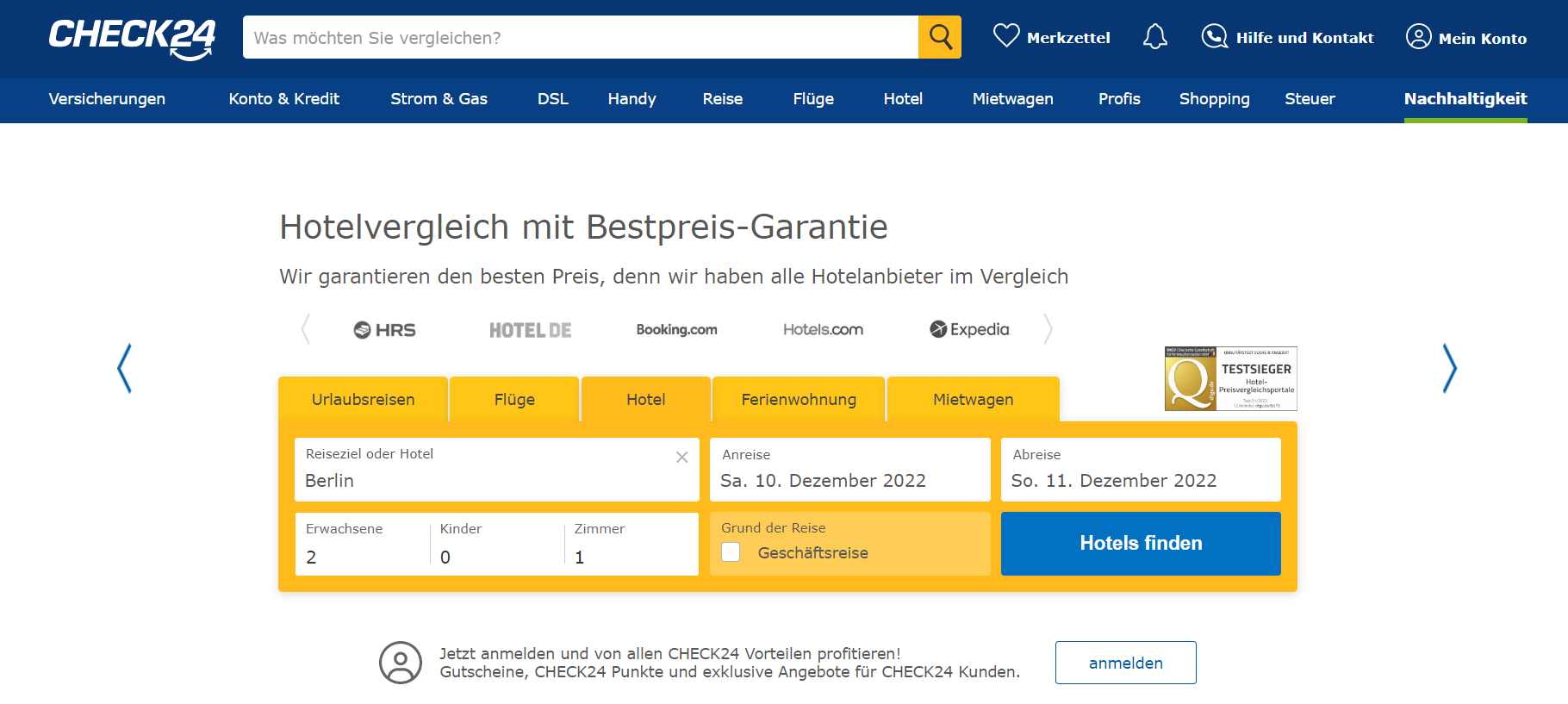Switch to the Urlaubsreisen tab
This screenshot has width=1568, height=704.
click(x=363, y=400)
